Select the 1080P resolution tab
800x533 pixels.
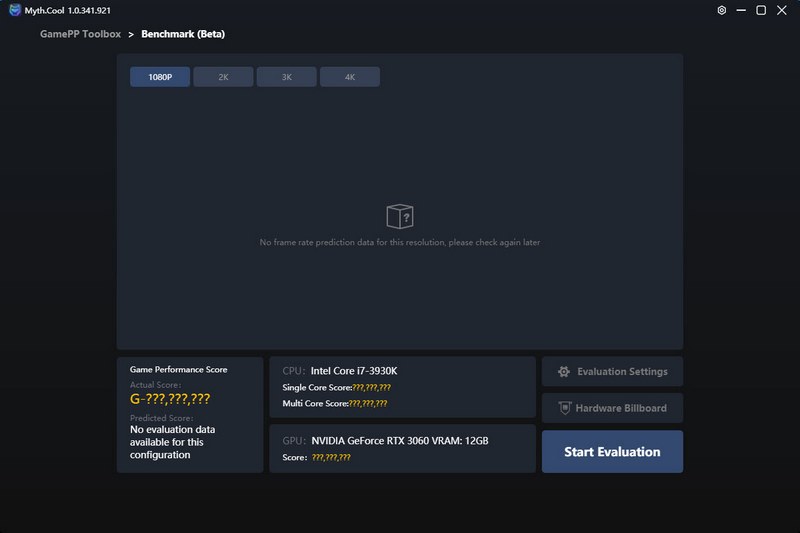pos(160,77)
